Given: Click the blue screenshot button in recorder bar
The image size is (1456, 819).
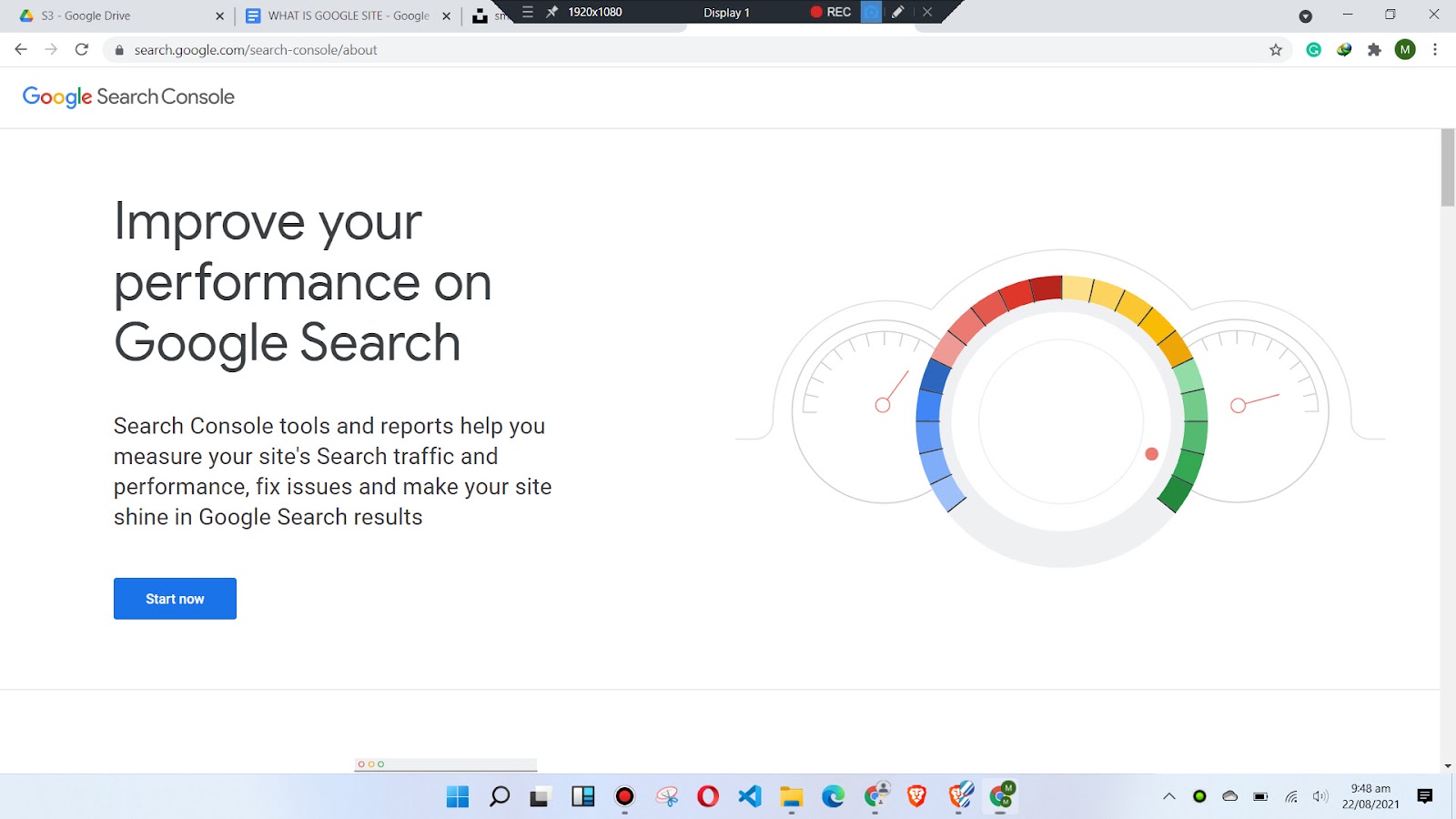Looking at the screenshot, I should 872,12.
